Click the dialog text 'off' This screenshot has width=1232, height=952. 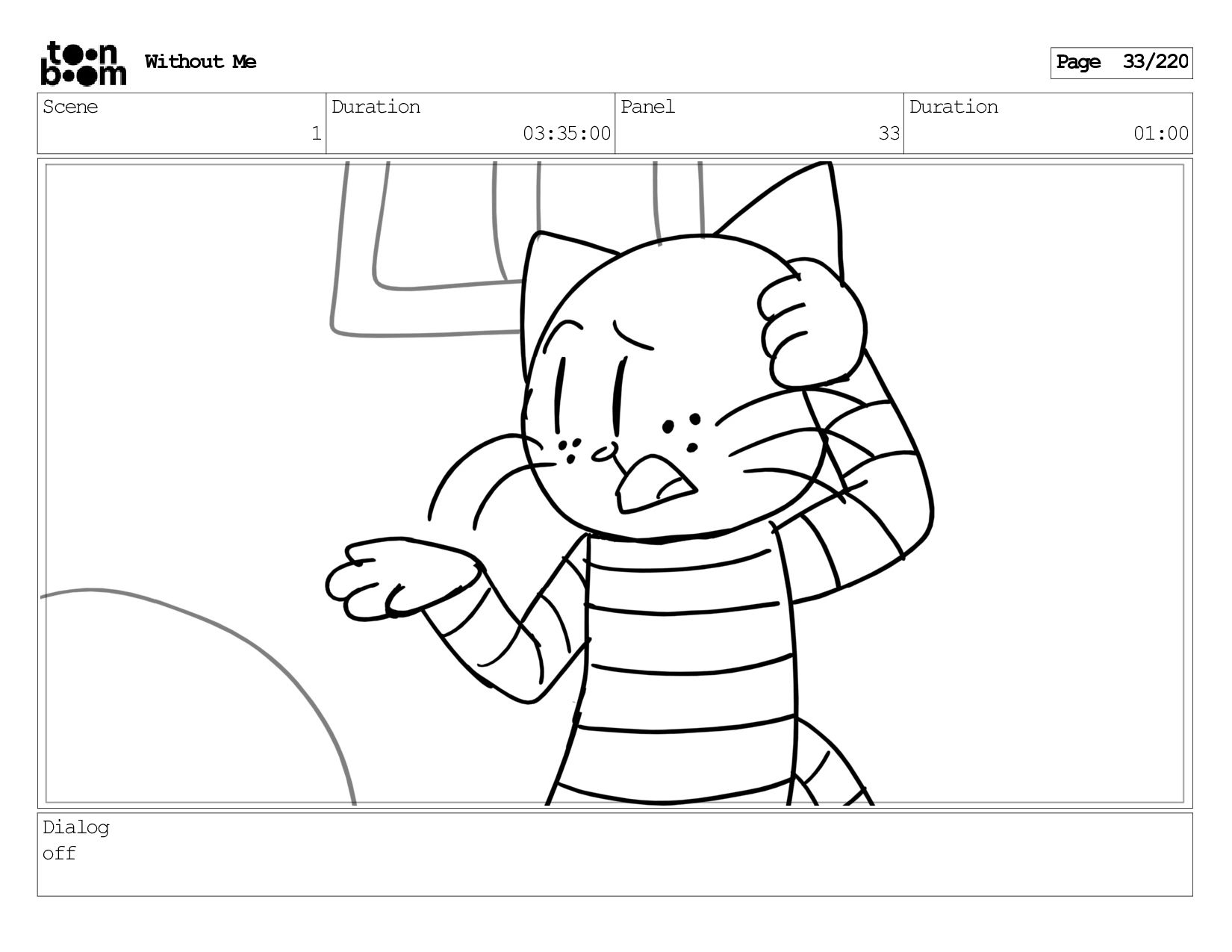click(59, 853)
